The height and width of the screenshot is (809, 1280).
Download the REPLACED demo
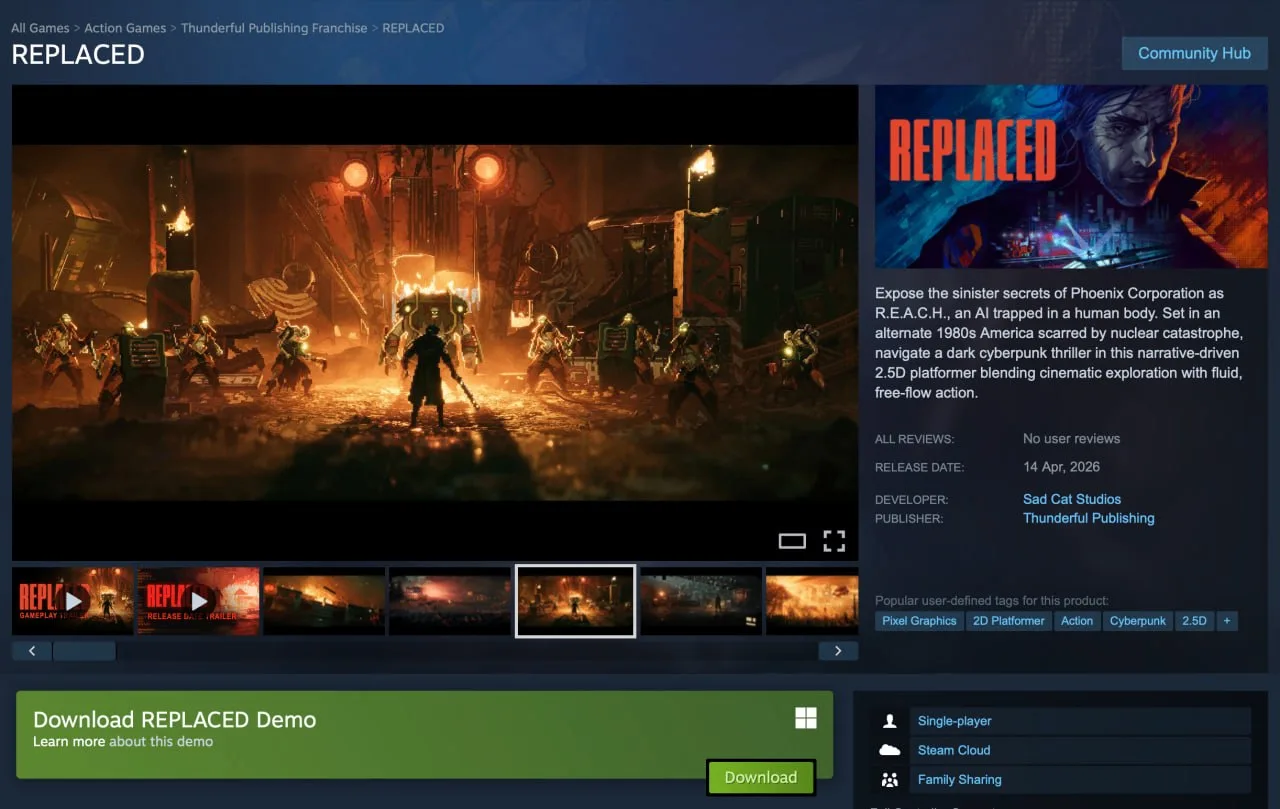[x=761, y=777]
